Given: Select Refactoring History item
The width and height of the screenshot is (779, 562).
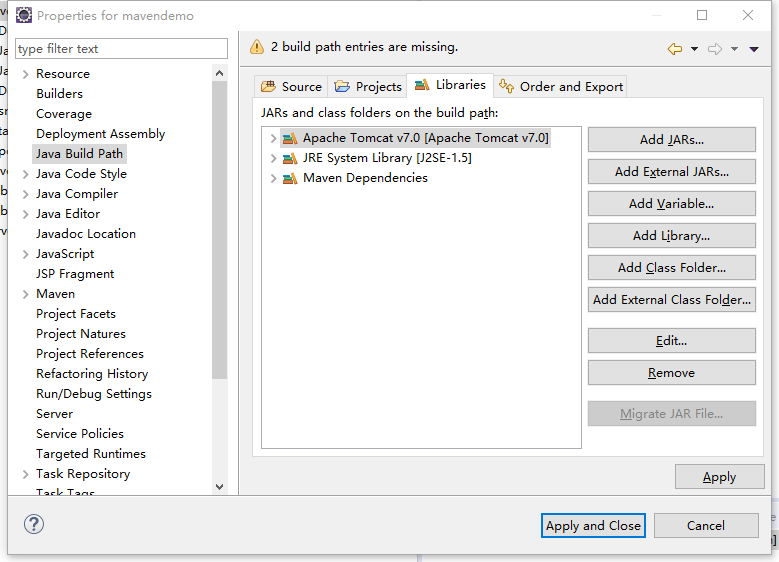Looking at the screenshot, I should pos(92,374).
